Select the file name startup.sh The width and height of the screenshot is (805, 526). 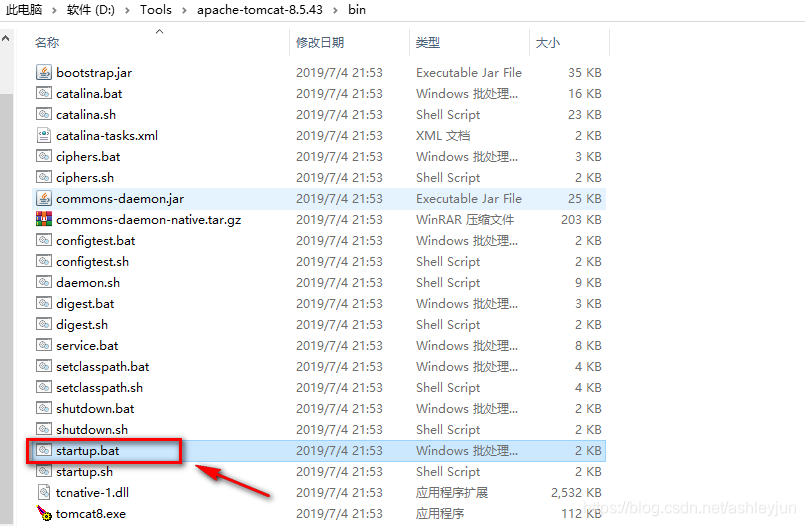(84, 472)
